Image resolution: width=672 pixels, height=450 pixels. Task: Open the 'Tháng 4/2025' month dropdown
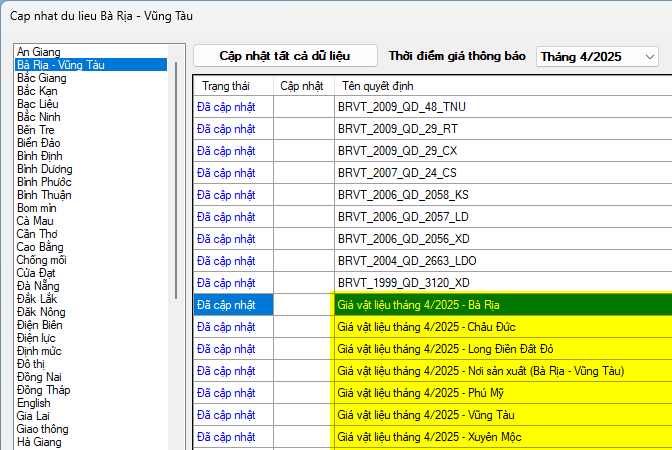pyautogui.click(x=597, y=57)
